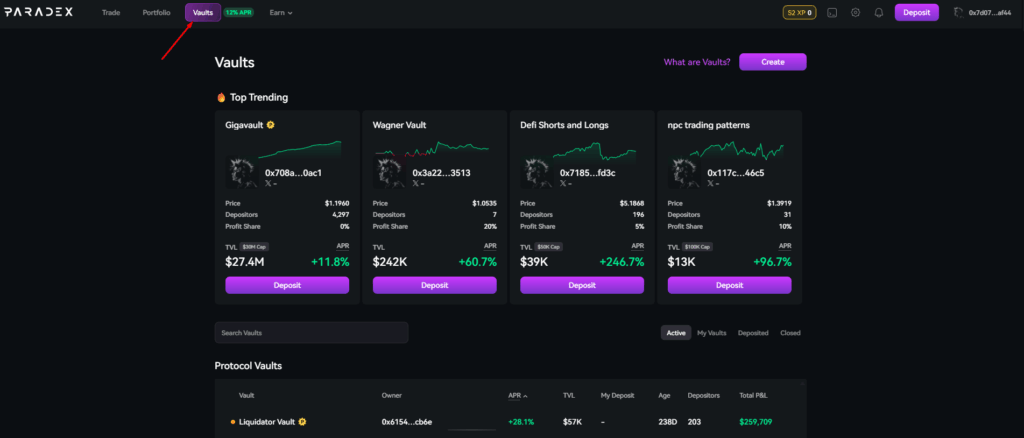This screenshot has width=1024, height=438.
Task: Click owner address 0x708a...0ac1
Action: click(x=293, y=173)
